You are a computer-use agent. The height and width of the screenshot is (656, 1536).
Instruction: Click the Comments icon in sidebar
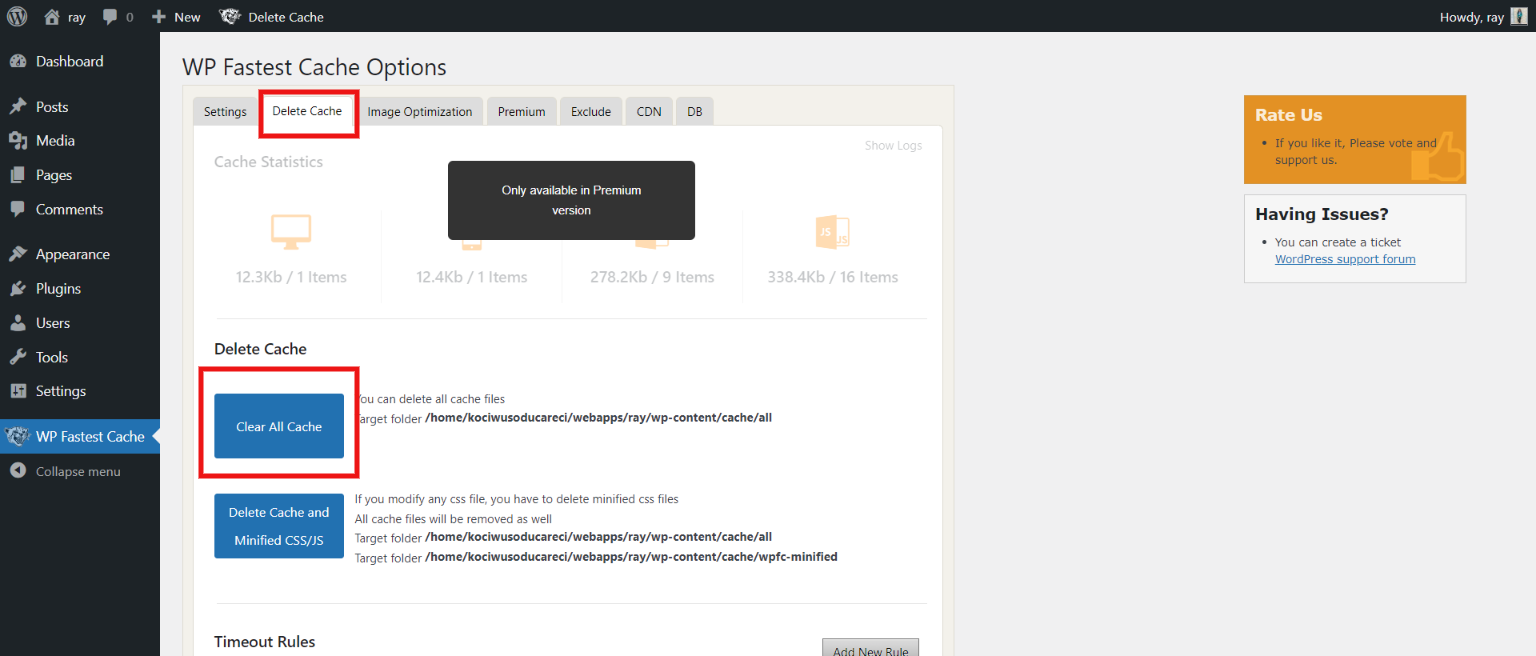pos(18,209)
